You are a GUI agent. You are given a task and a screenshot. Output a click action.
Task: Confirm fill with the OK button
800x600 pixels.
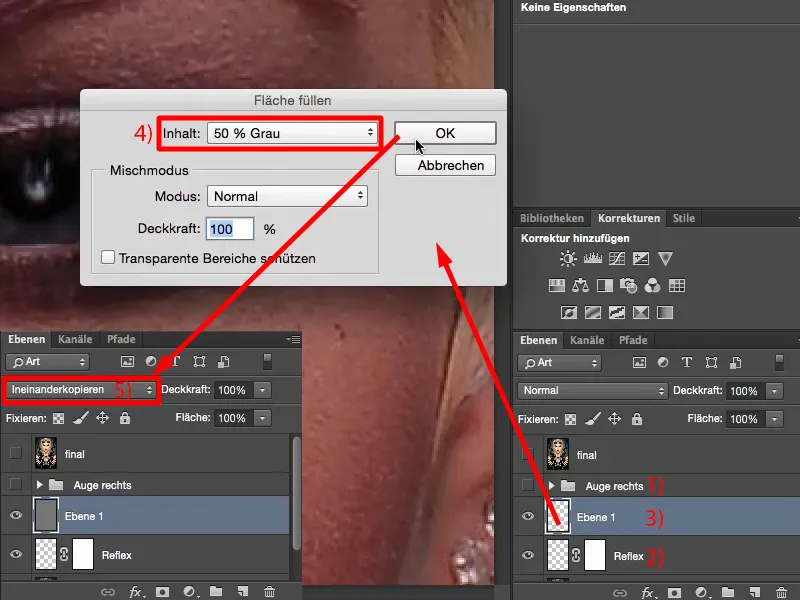[445, 133]
